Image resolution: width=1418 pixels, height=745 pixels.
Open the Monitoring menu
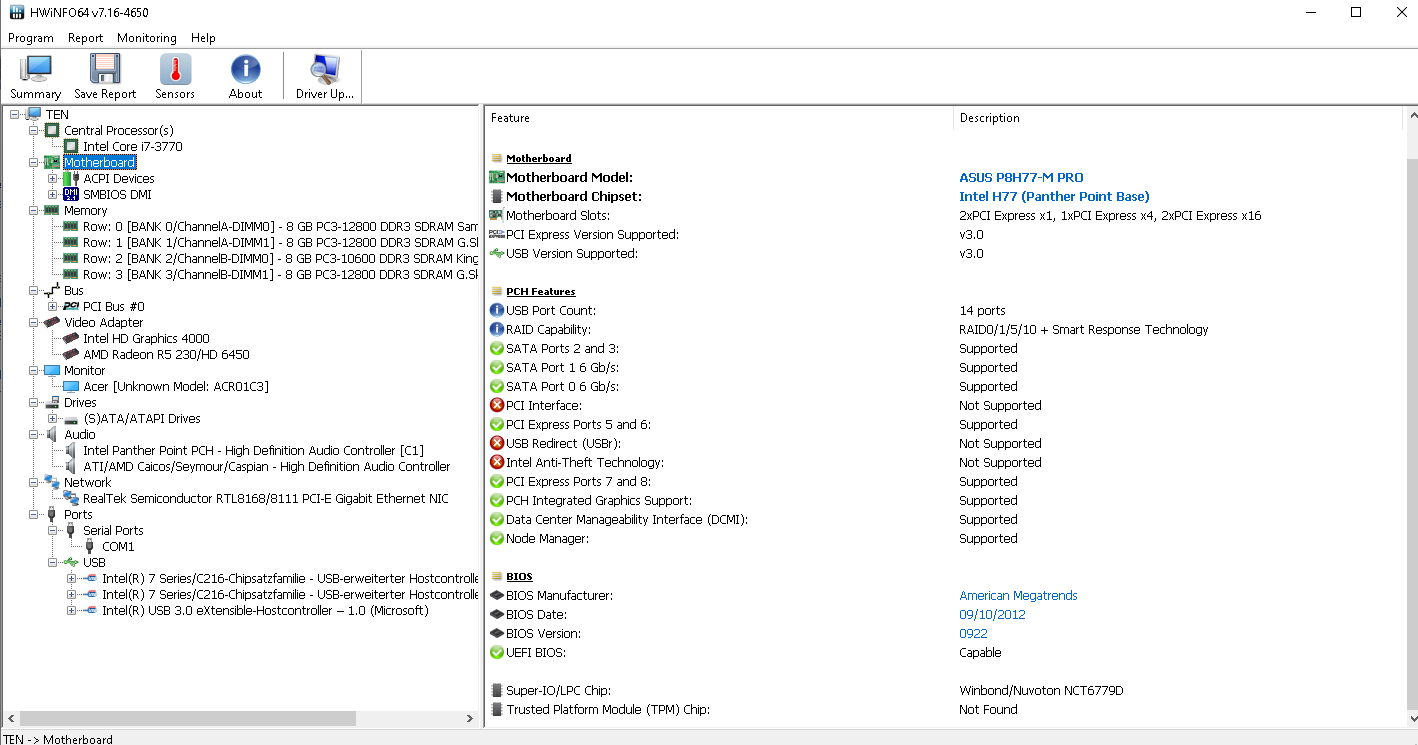click(146, 38)
